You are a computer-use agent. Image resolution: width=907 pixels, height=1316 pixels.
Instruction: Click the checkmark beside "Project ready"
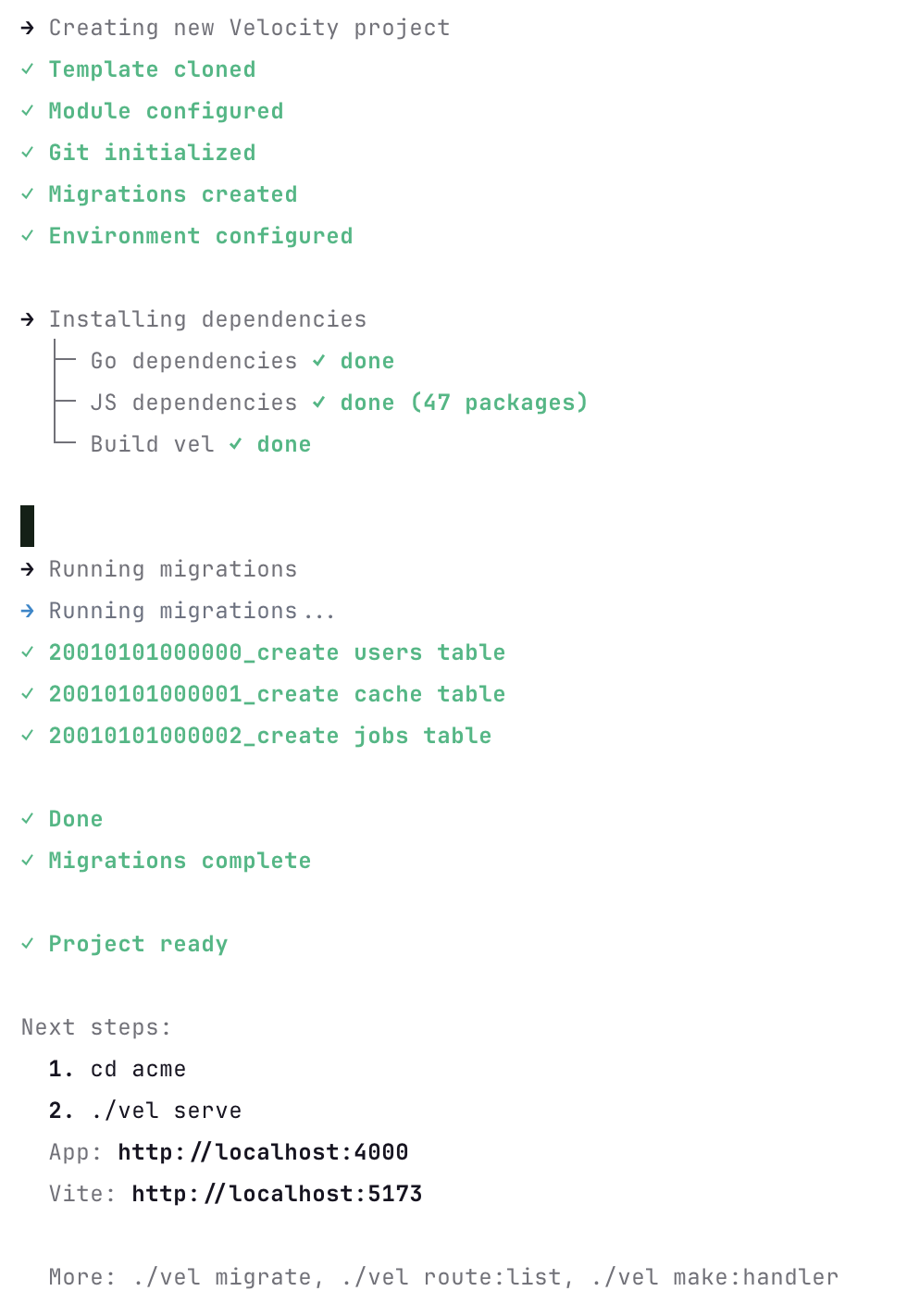pos(28,944)
